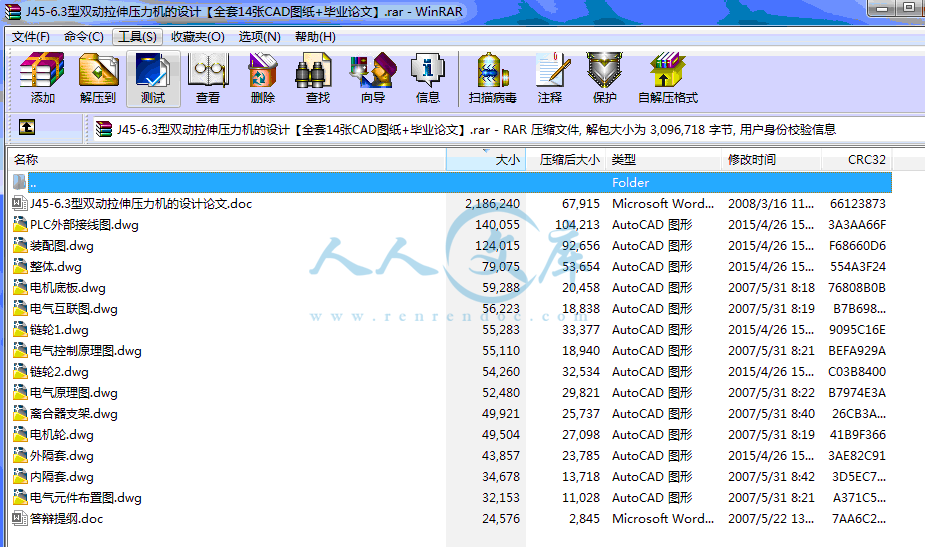
Task: Click the Word icon of J45-6.3型双动拉伸压力机的设计论文.doc
Action: coord(19,204)
